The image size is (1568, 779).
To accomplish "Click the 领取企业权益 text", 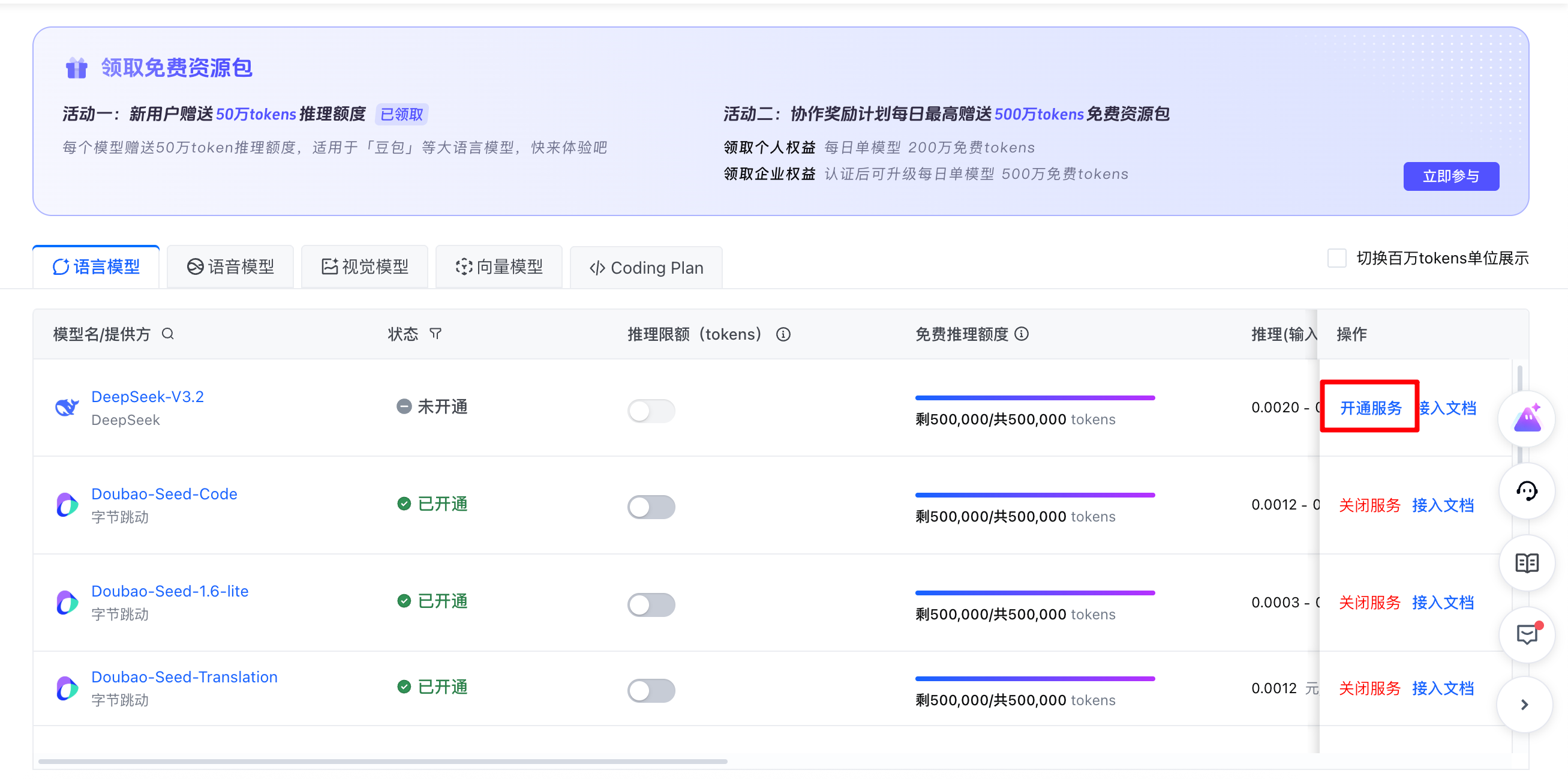I will (x=770, y=174).
